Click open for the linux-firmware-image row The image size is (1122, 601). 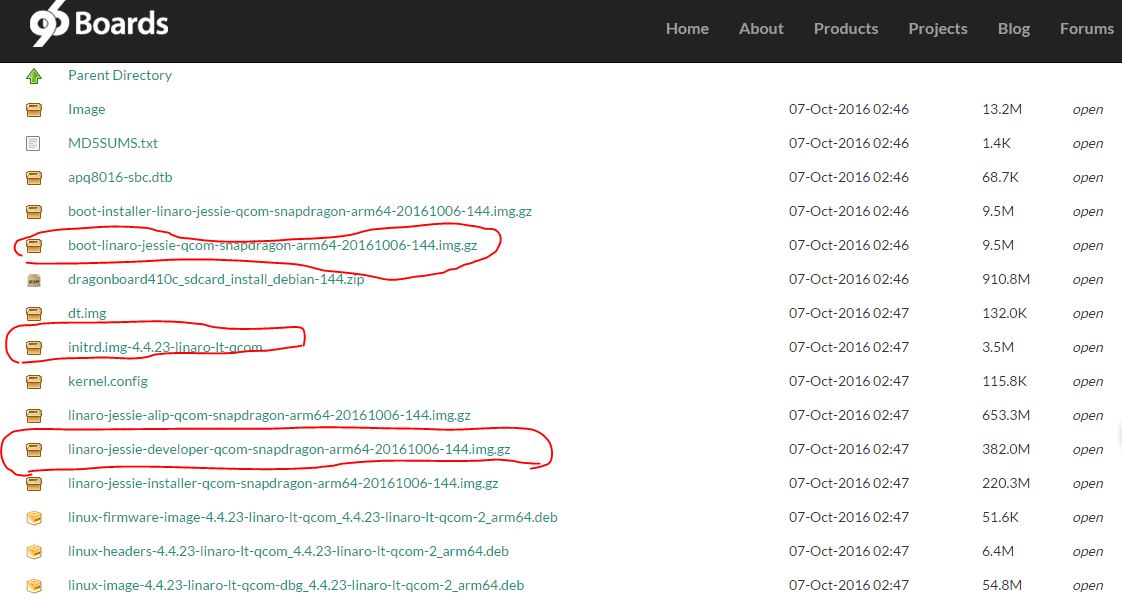pos(1088,517)
